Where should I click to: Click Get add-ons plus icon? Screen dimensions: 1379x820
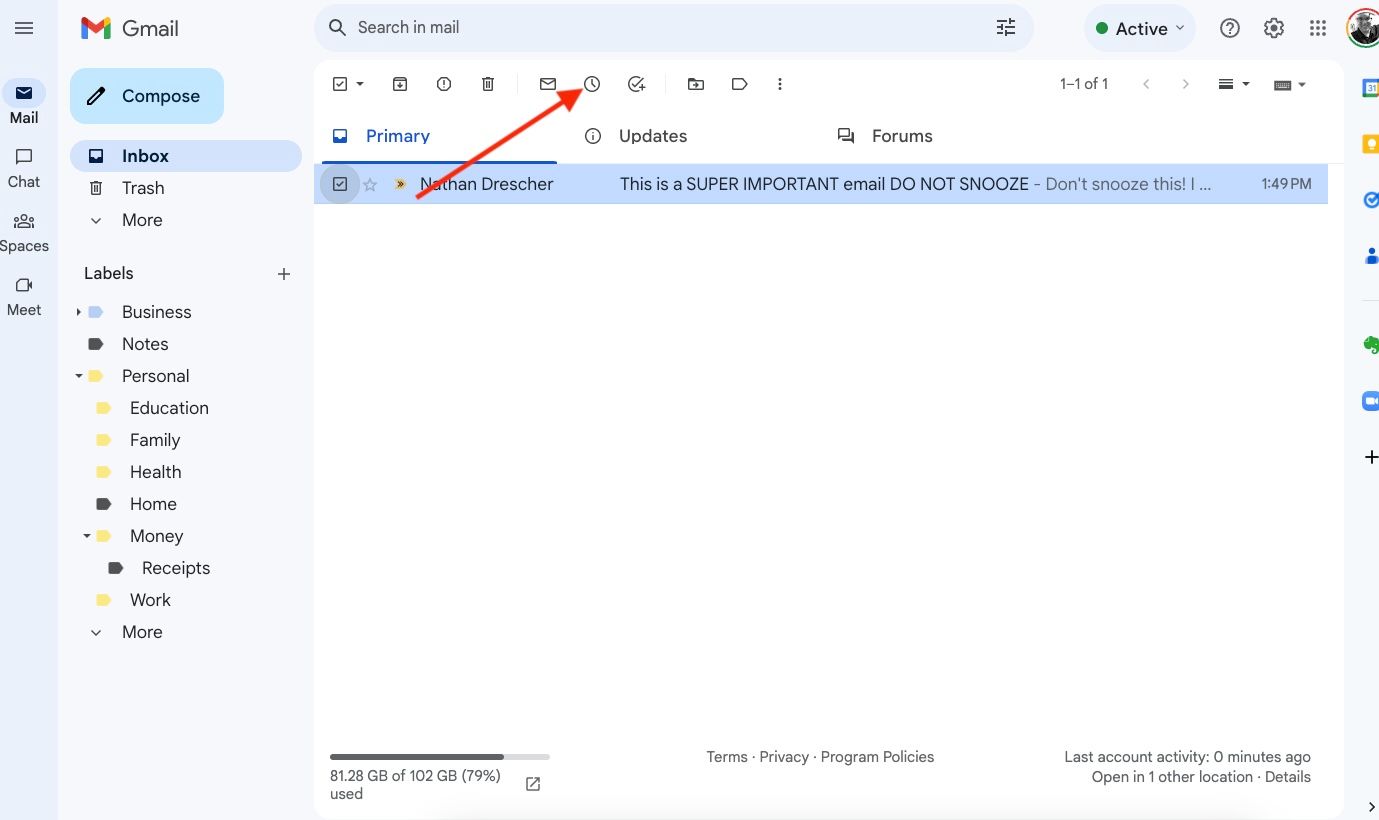[1370, 457]
